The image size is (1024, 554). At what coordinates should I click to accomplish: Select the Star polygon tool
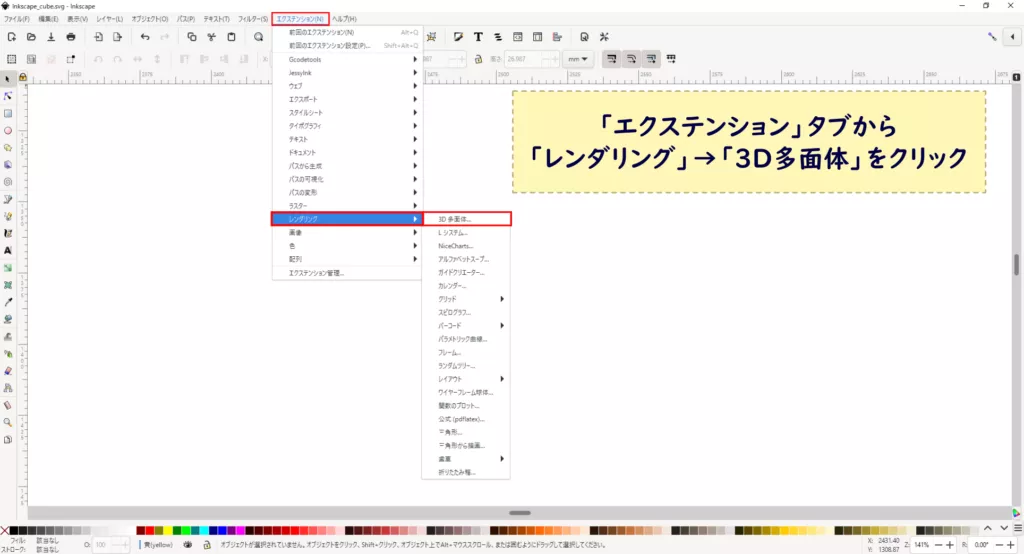[8, 148]
